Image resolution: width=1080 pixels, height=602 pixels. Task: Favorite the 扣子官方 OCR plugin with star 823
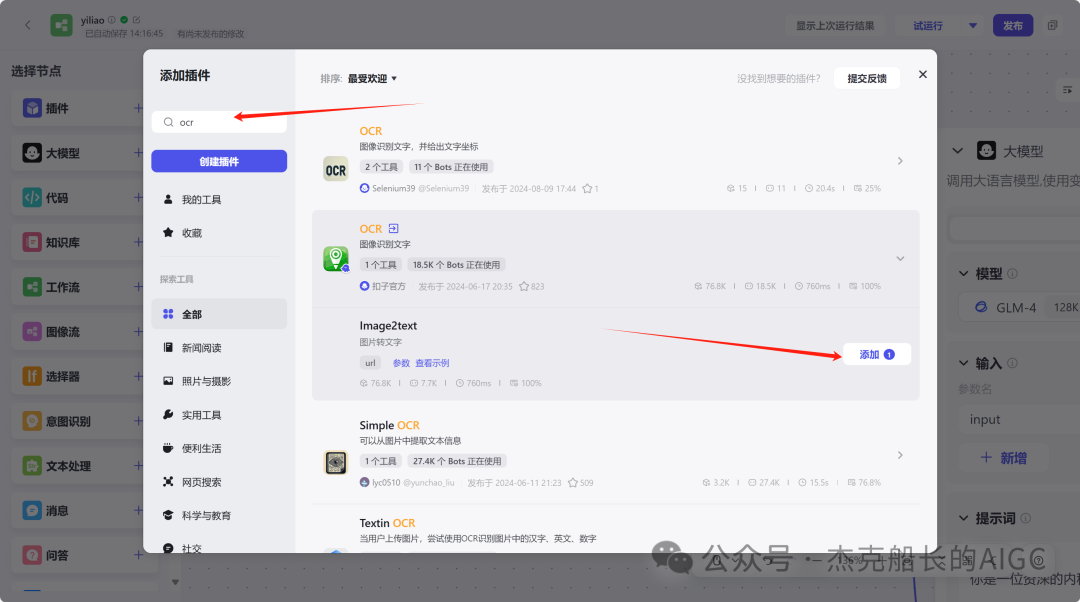coord(524,287)
